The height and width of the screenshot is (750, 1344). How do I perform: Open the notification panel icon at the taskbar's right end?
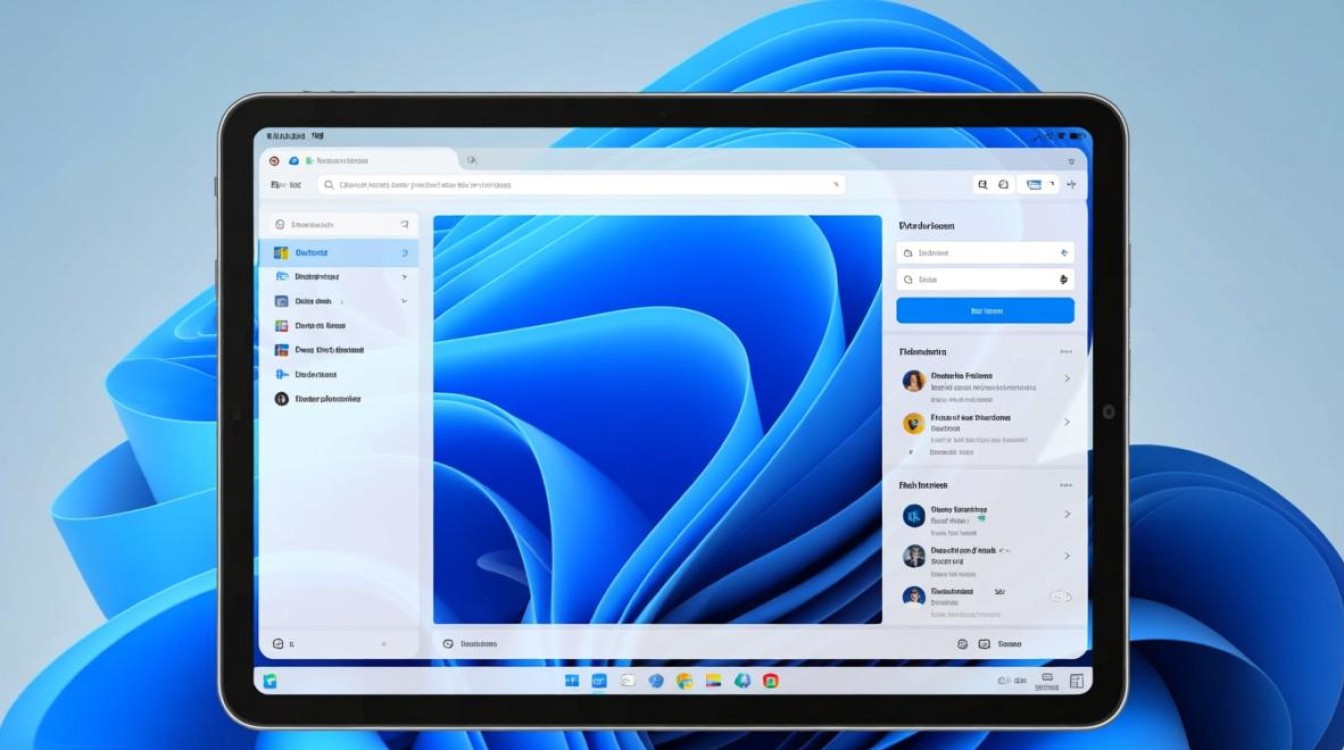point(1076,681)
